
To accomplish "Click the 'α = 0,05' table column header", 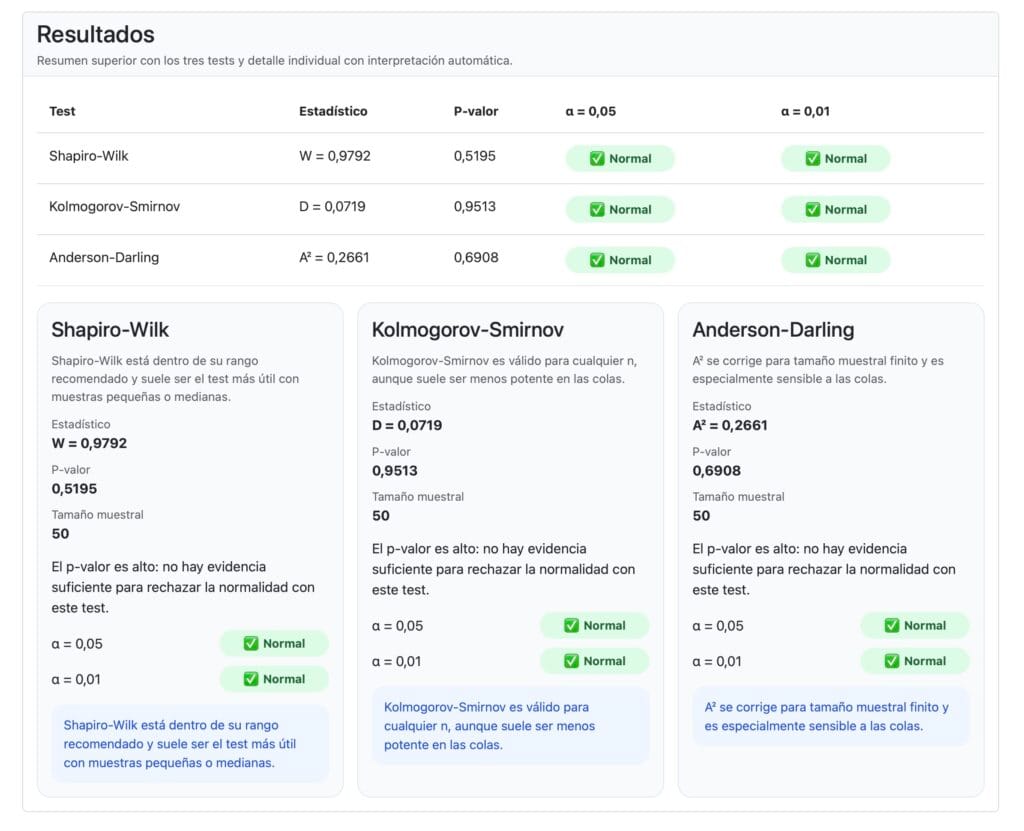I will point(590,111).
